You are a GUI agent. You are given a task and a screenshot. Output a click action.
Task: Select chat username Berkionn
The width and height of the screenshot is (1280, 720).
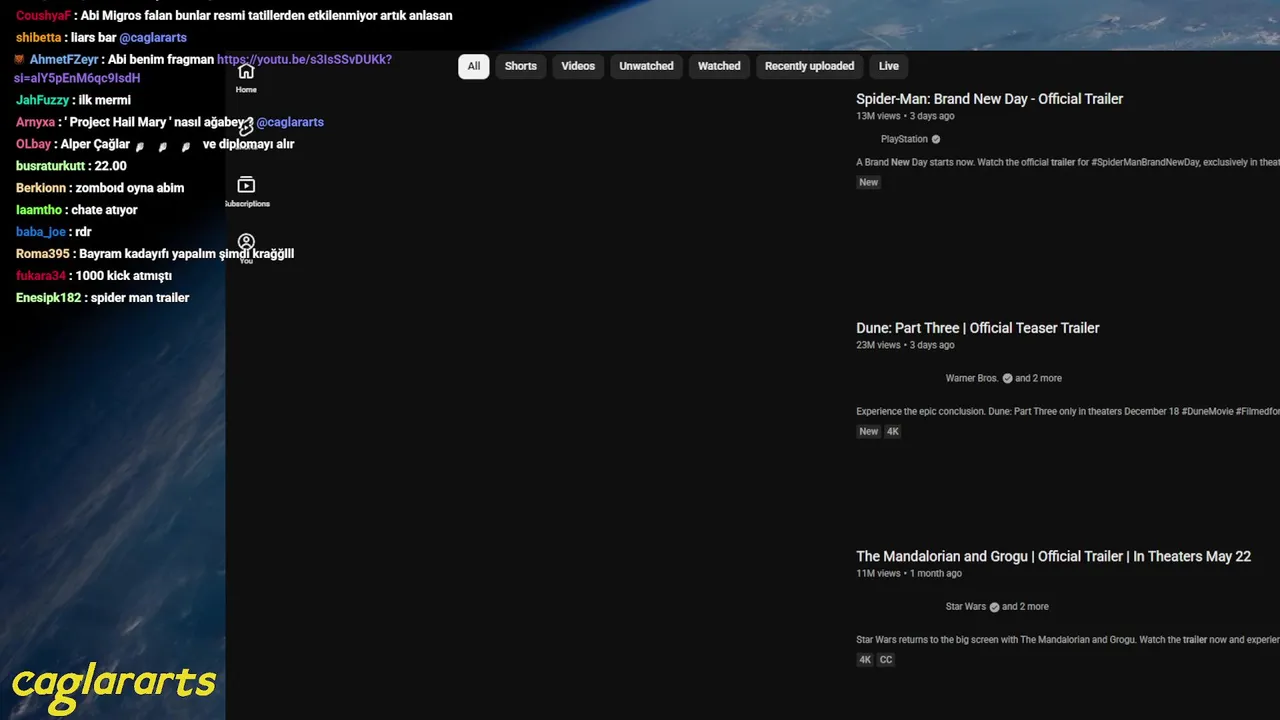pyautogui.click(x=41, y=188)
